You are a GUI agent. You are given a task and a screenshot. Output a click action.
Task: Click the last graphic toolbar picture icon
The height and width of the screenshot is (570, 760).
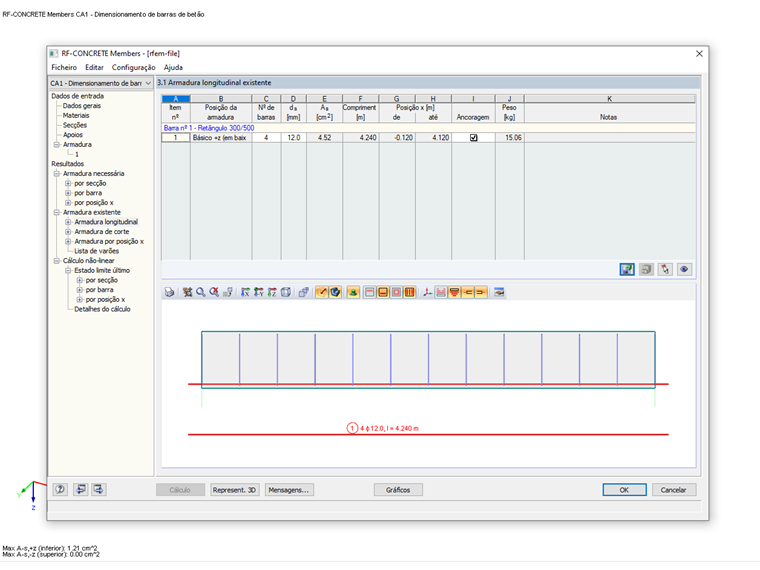tap(499, 292)
